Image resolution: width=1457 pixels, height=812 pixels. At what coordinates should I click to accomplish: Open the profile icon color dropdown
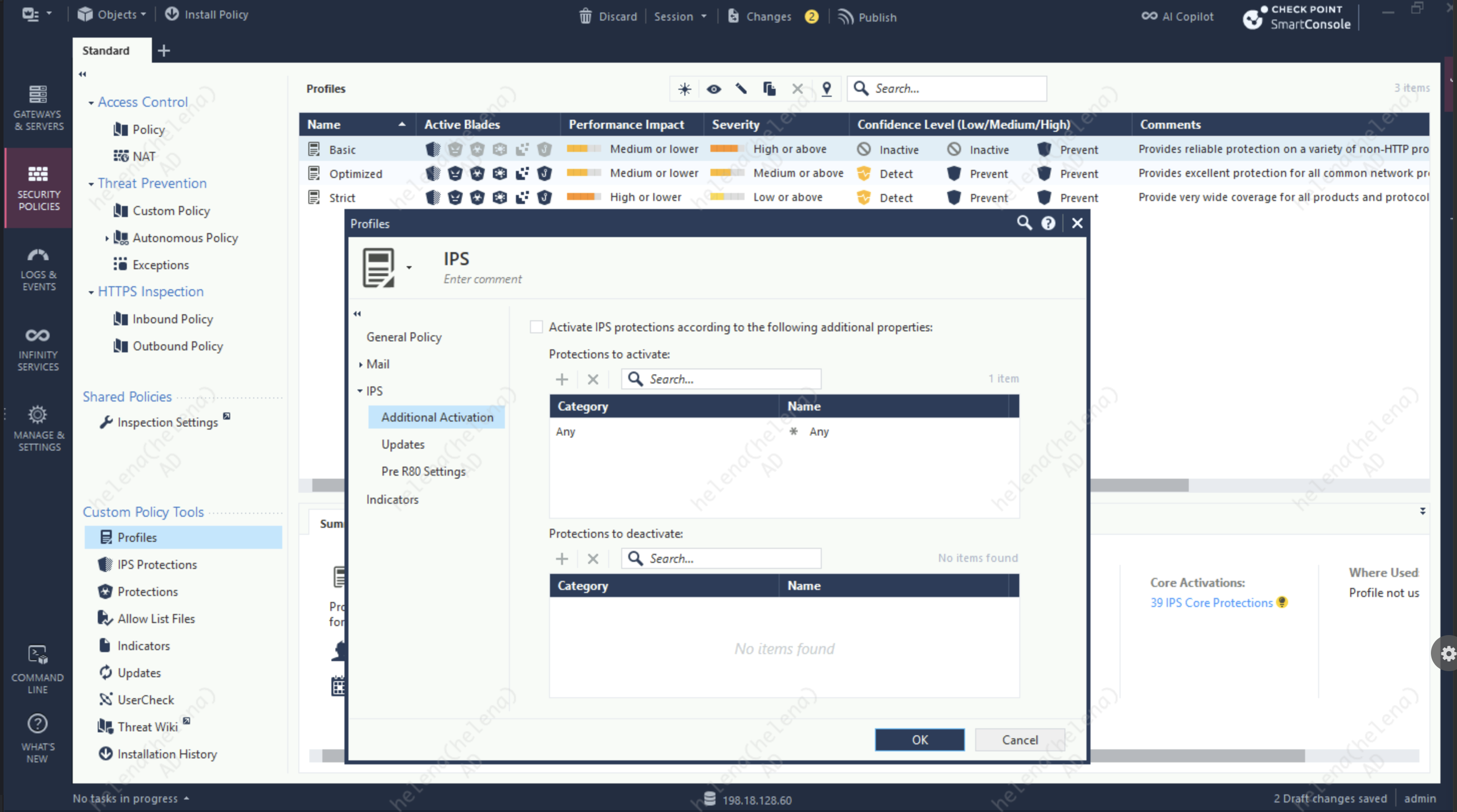pyautogui.click(x=409, y=268)
